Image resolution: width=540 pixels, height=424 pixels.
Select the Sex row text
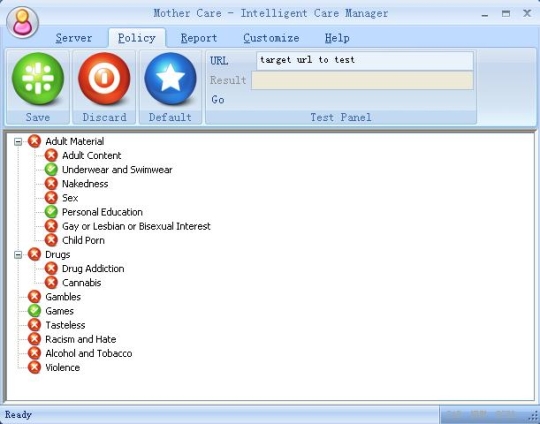tap(70, 198)
